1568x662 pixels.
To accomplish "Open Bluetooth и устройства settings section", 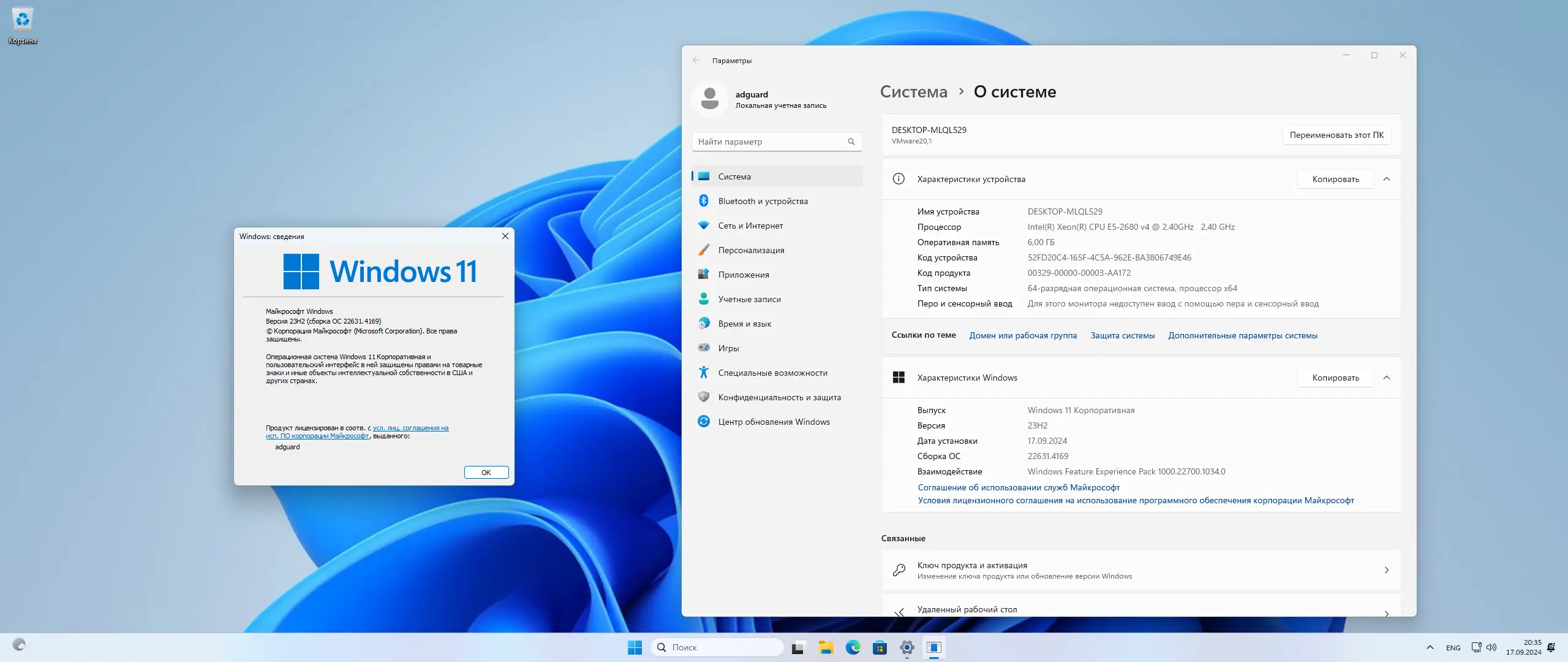I will point(763,201).
